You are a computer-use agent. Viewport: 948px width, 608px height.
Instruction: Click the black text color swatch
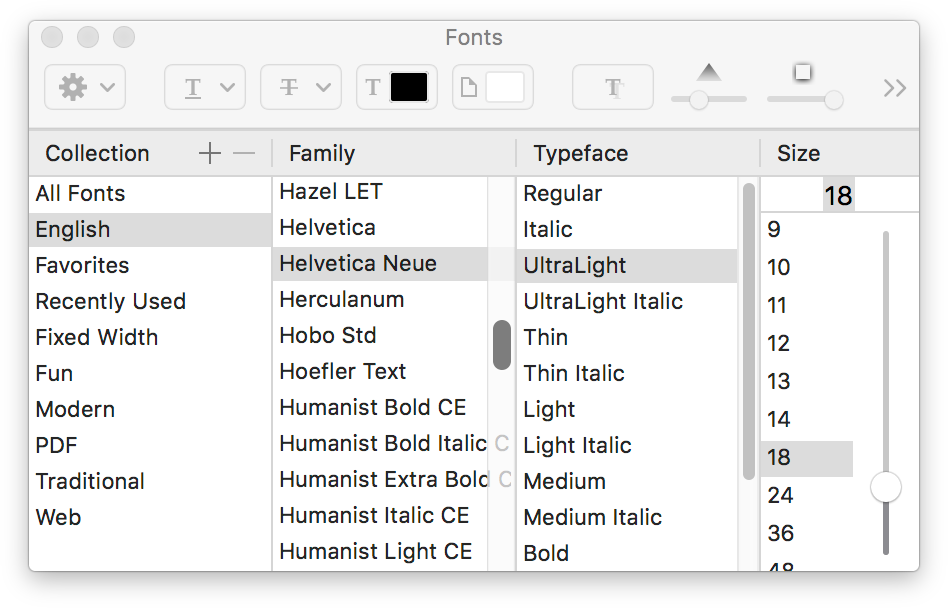(x=409, y=88)
